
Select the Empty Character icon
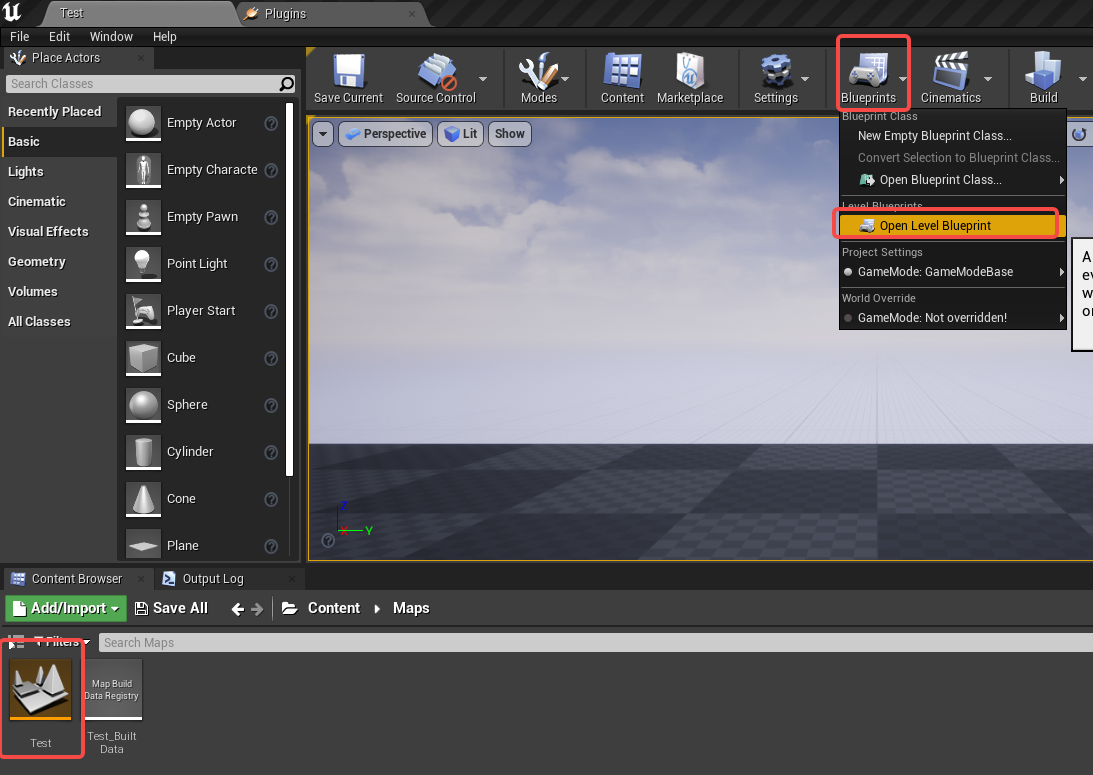point(143,170)
